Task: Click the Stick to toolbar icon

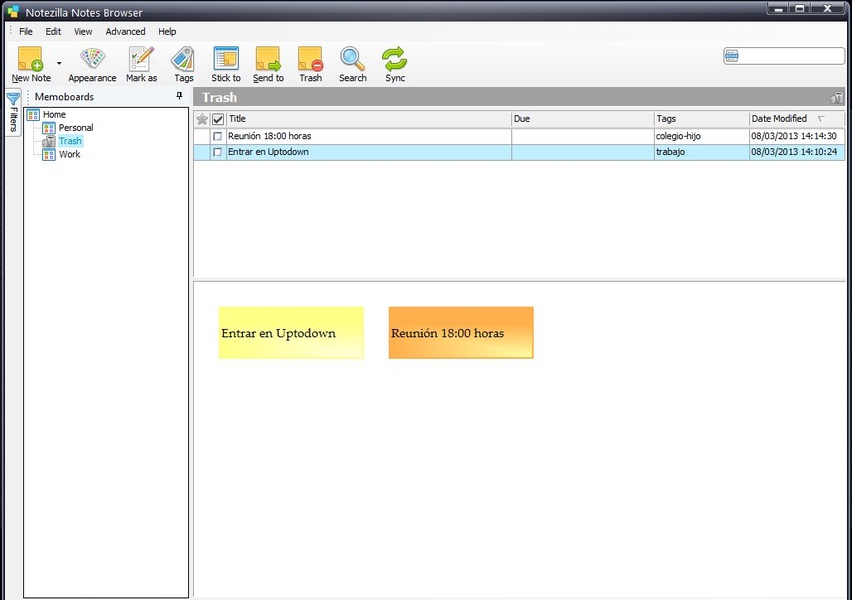Action: [226, 59]
